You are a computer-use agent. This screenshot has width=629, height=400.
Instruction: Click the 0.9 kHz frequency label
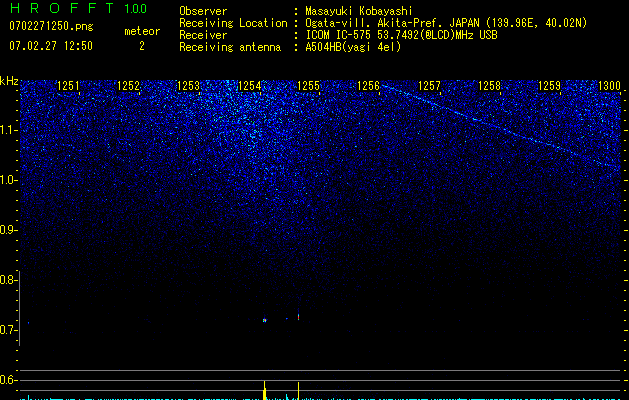coord(7,230)
